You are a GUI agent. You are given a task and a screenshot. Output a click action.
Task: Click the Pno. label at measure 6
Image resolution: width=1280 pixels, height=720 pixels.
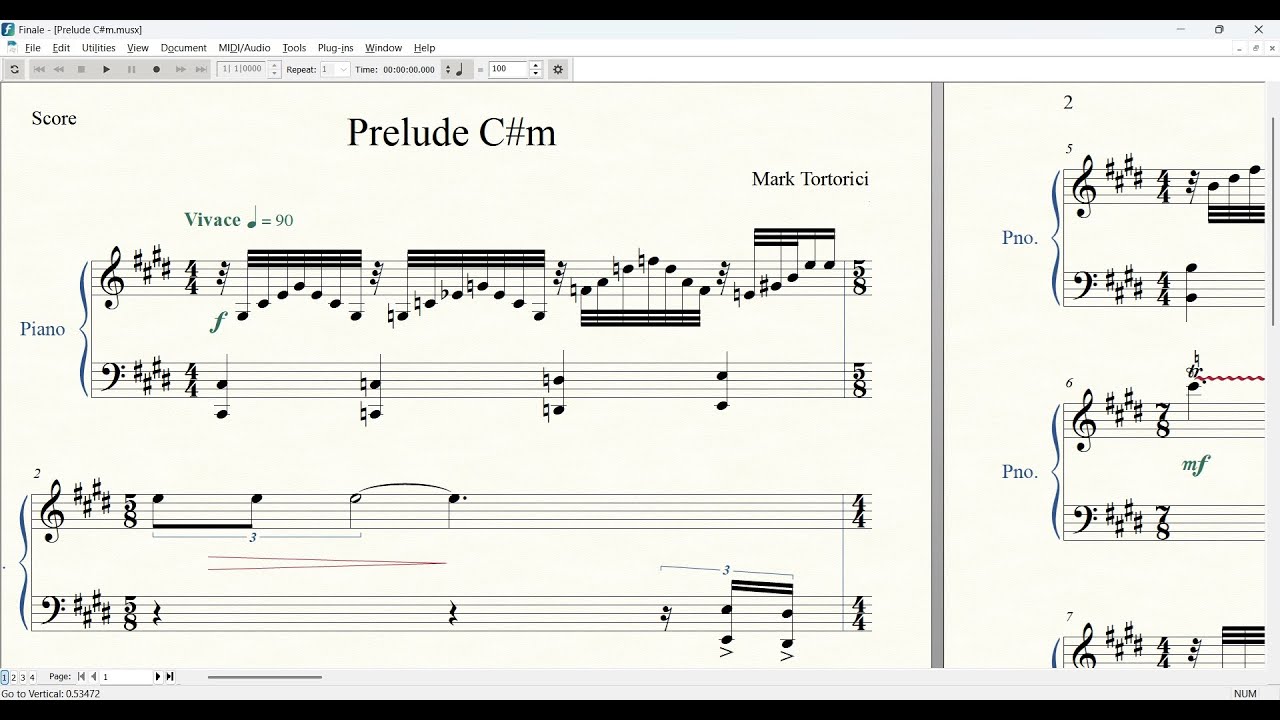[1020, 472]
